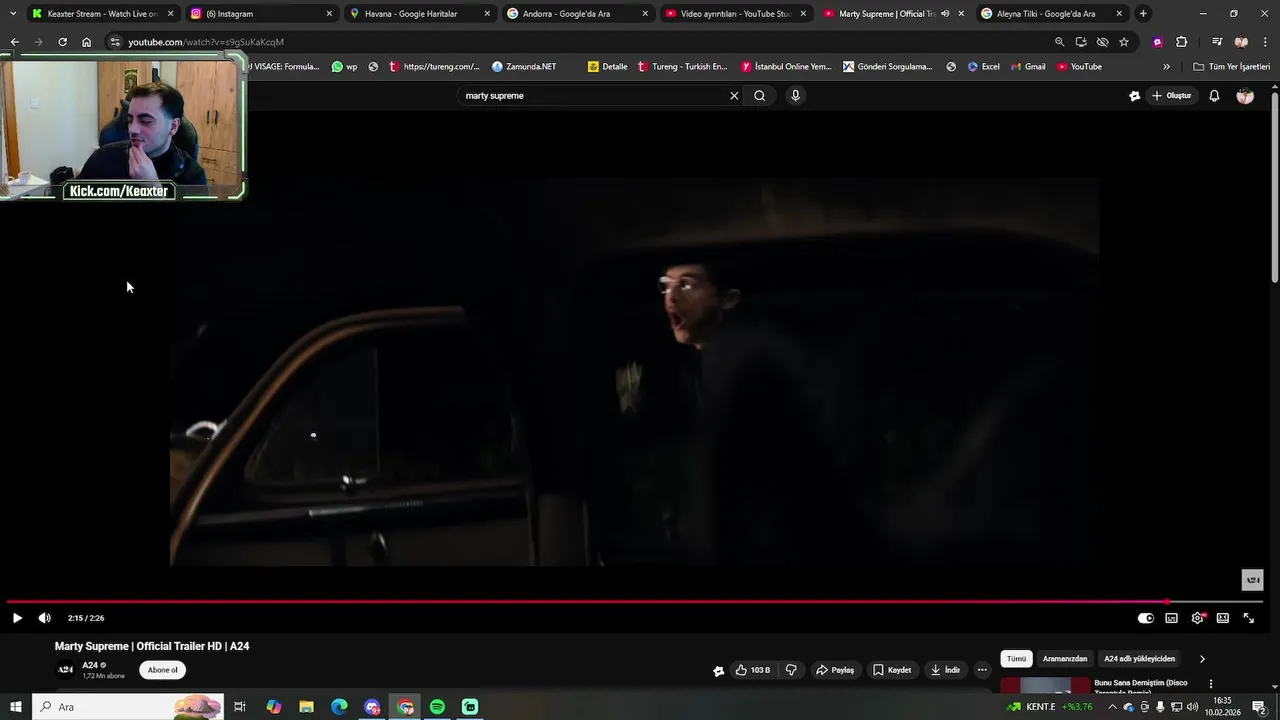Open options for Bunu Sana Demiştim video
This screenshot has height=720, width=1280.
pos(1211,685)
